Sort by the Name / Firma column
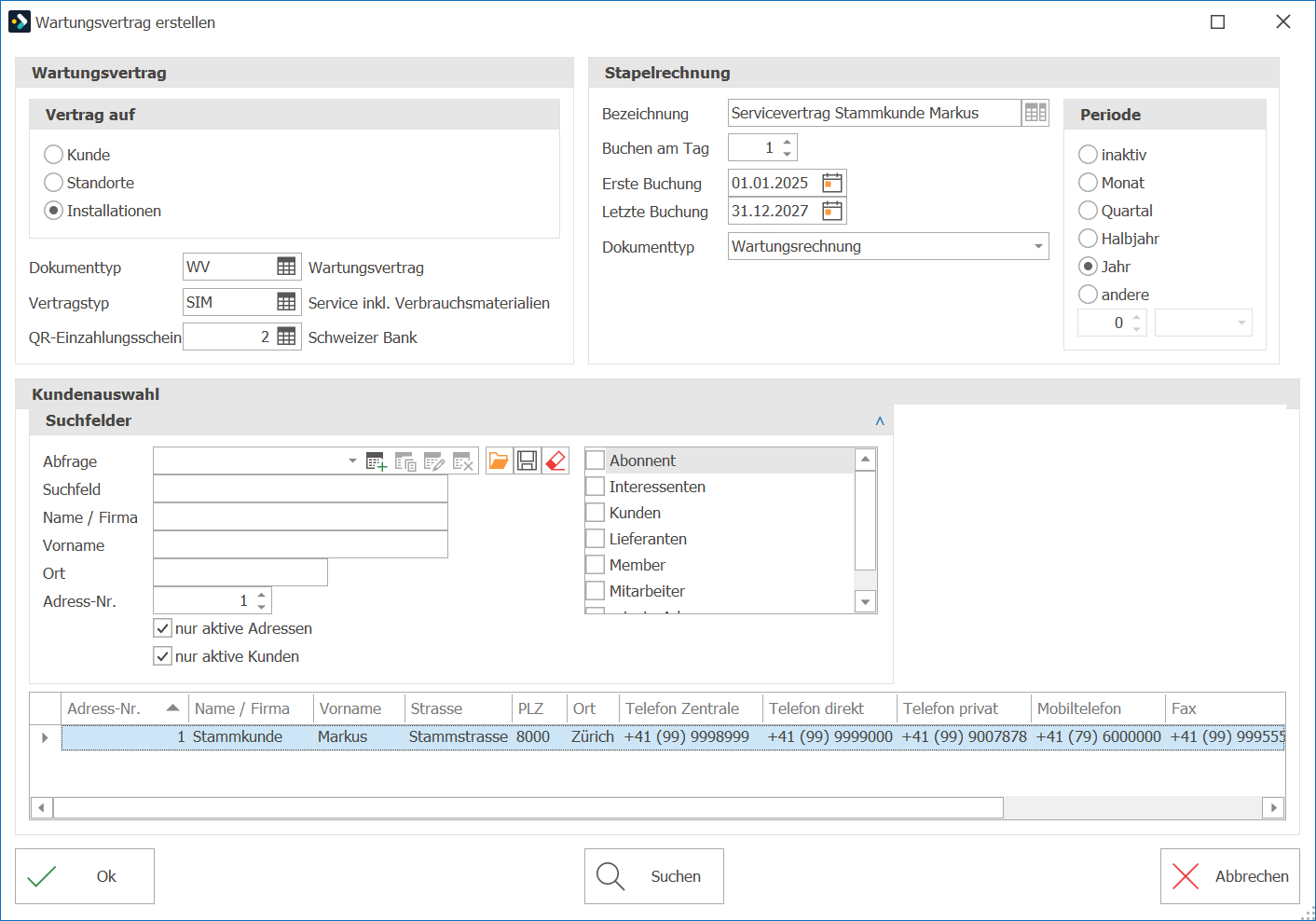The height and width of the screenshot is (921, 1316). point(251,708)
